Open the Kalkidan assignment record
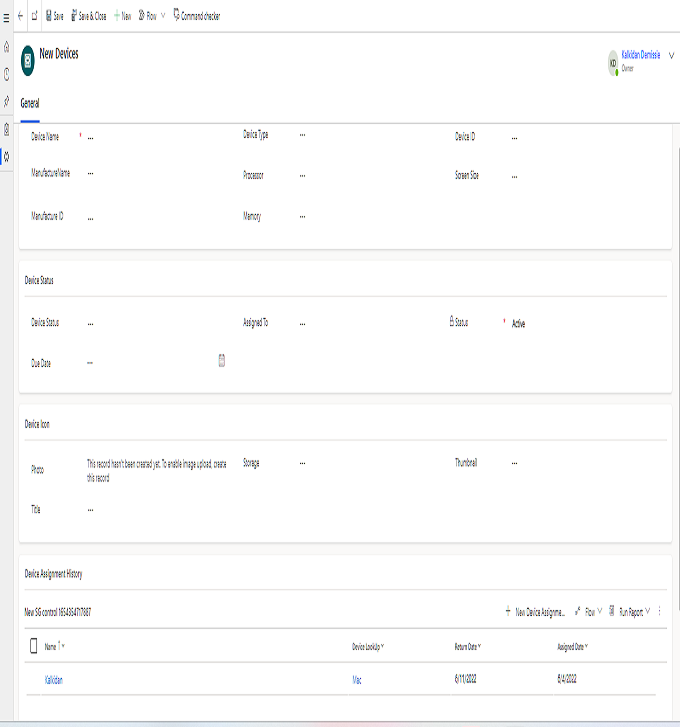 pos(54,680)
